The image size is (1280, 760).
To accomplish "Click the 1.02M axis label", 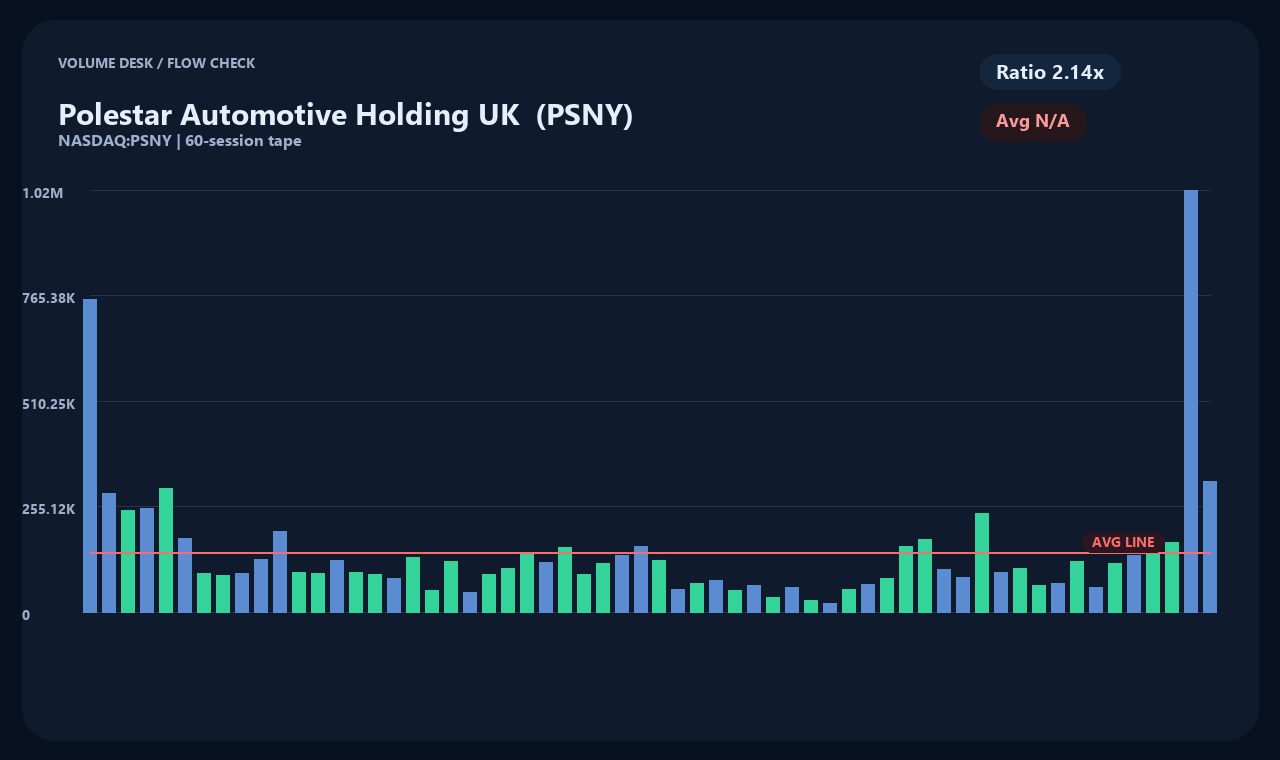I will click(43, 193).
